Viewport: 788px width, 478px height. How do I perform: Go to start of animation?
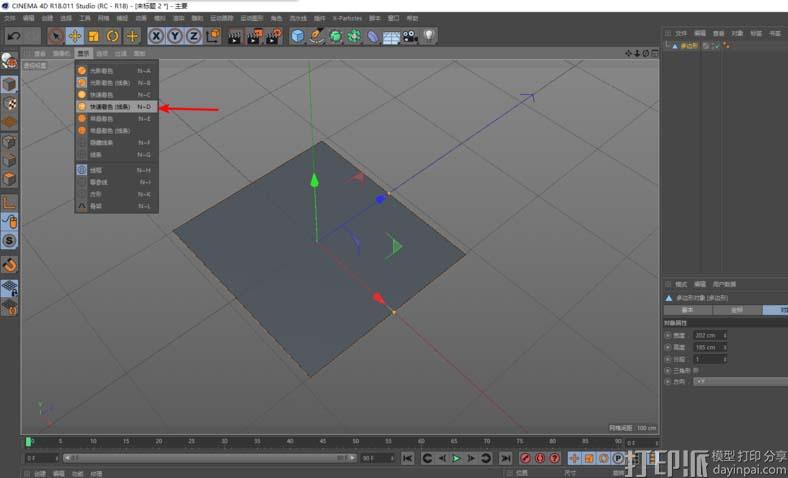[x=408, y=458]
